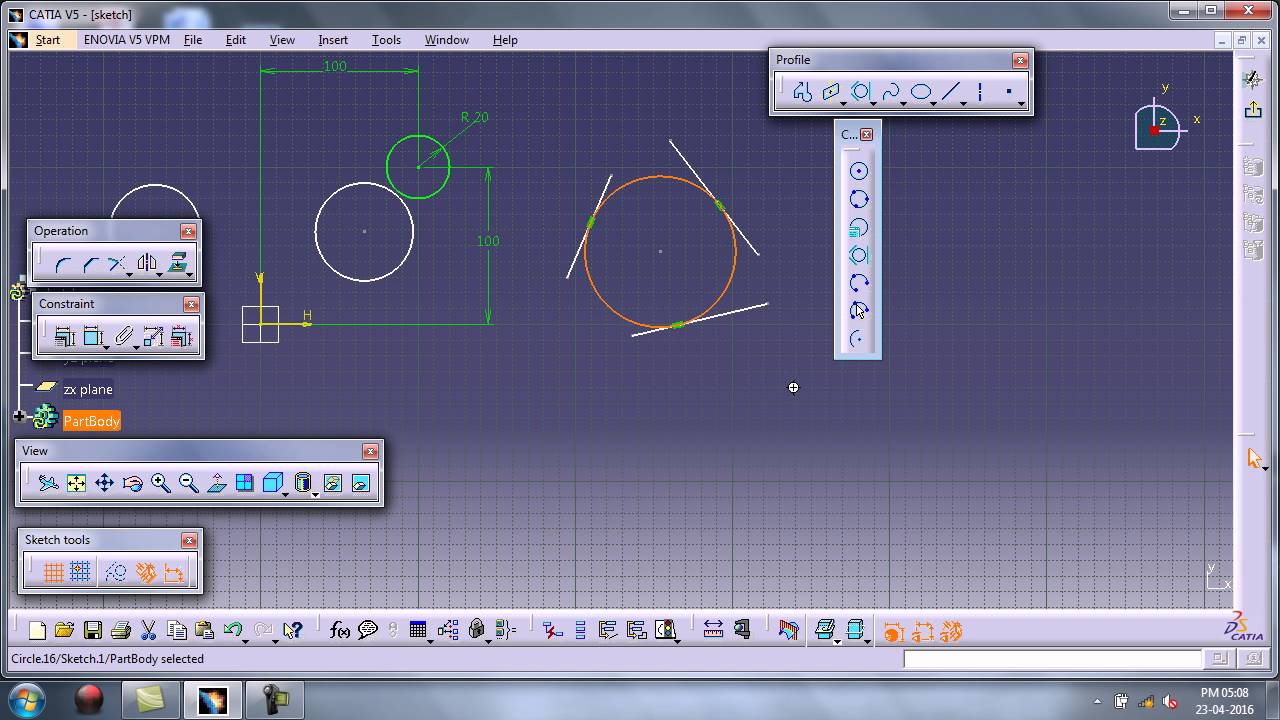
Task: Select PartBody in the specification tree
Action: click(x=92, y=421)
